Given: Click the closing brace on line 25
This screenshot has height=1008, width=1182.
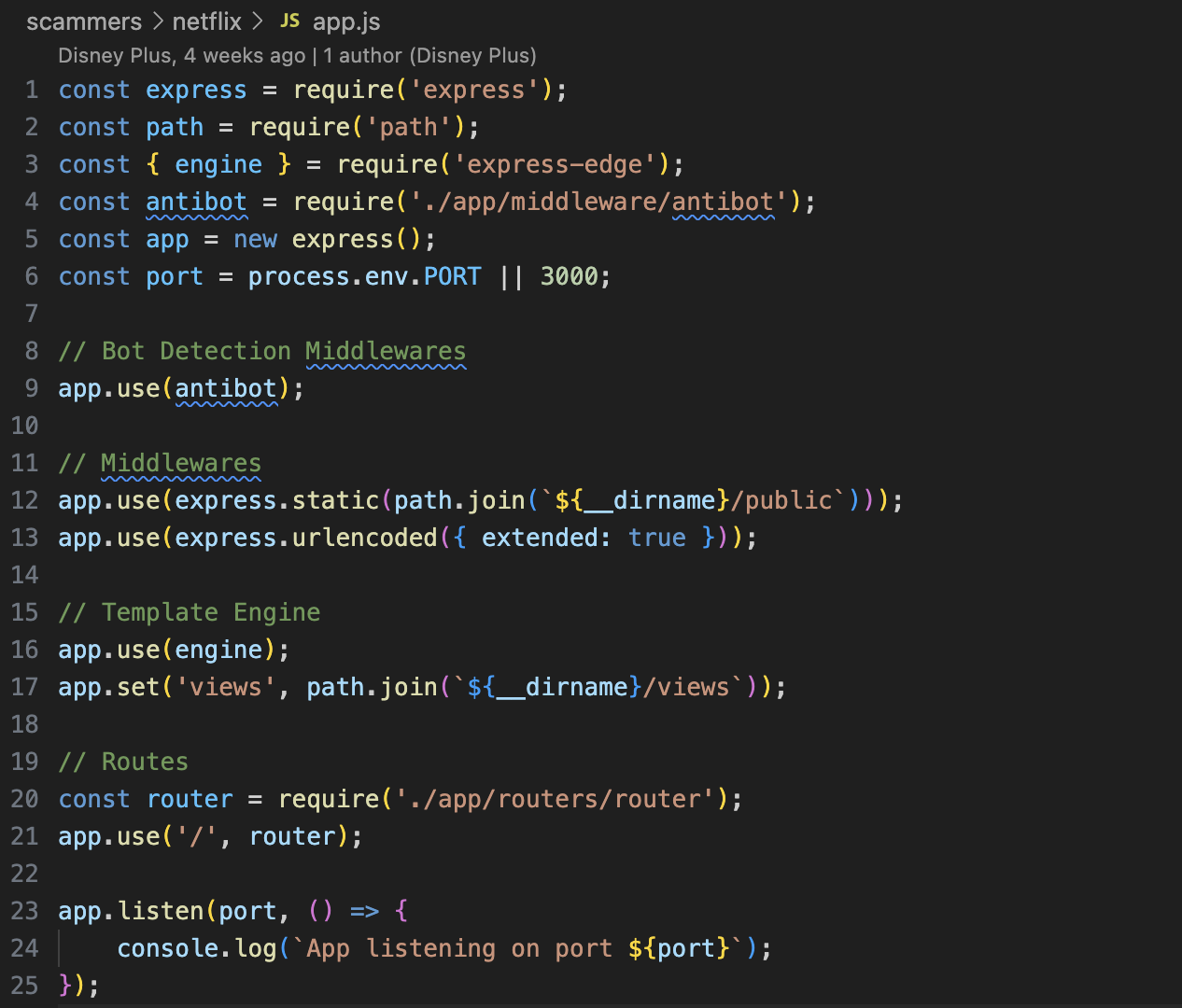Looking at the screenshot, I should pos(65,986).
